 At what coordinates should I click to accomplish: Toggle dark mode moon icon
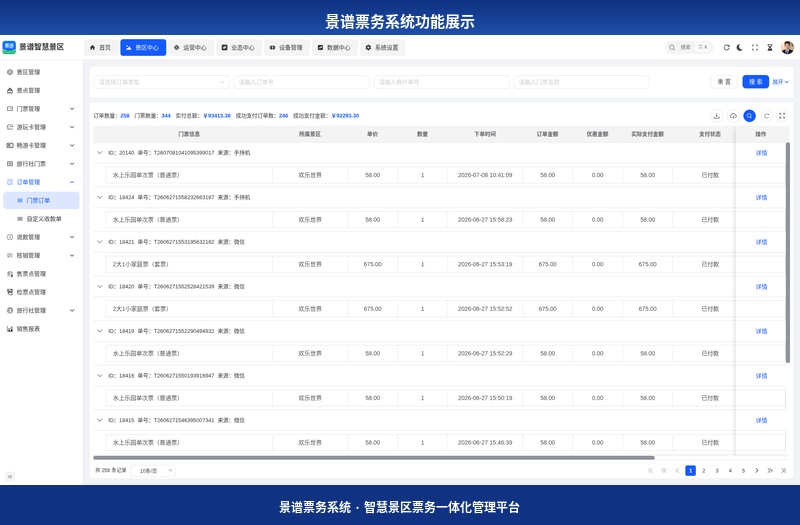740,47
